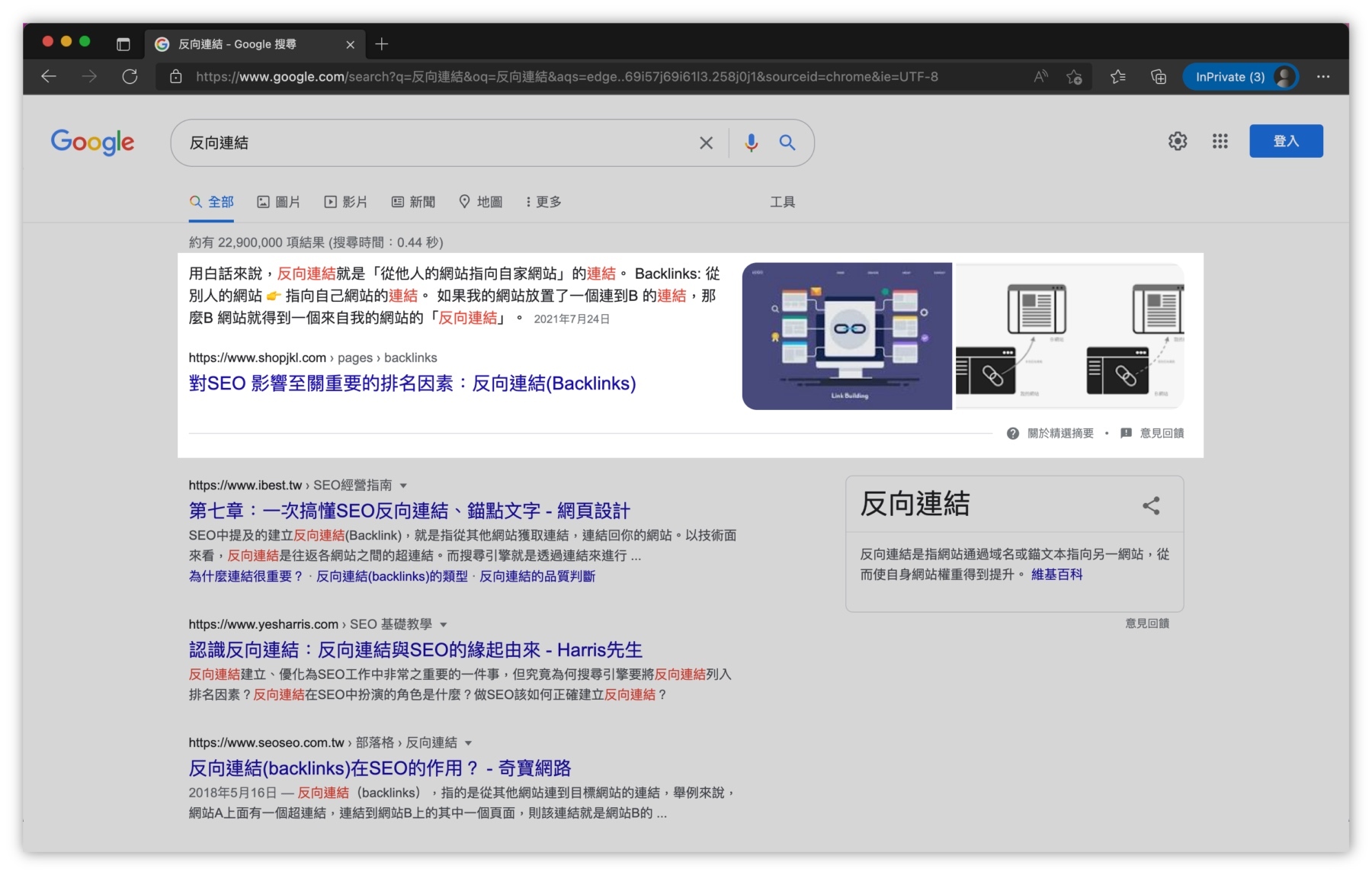The image size is (1372, 875).
Task: Open the 反向連結(backlinks)的類型 sitelink
Action: coord(392,576)
